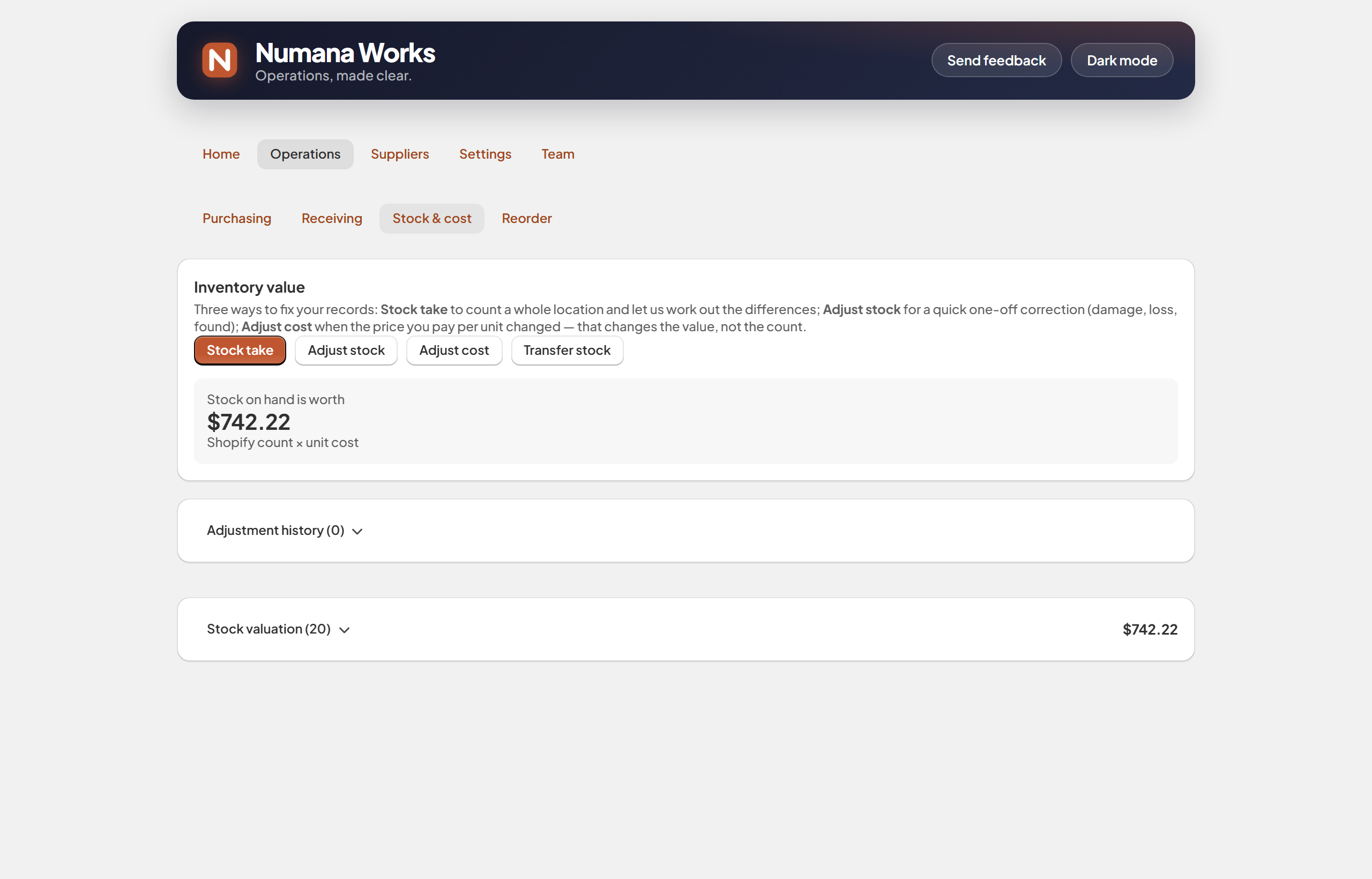The height and width of the screenshot is (879, 1372).
Task: Click the Numana Works title text
Action: (x=345, y=53)
